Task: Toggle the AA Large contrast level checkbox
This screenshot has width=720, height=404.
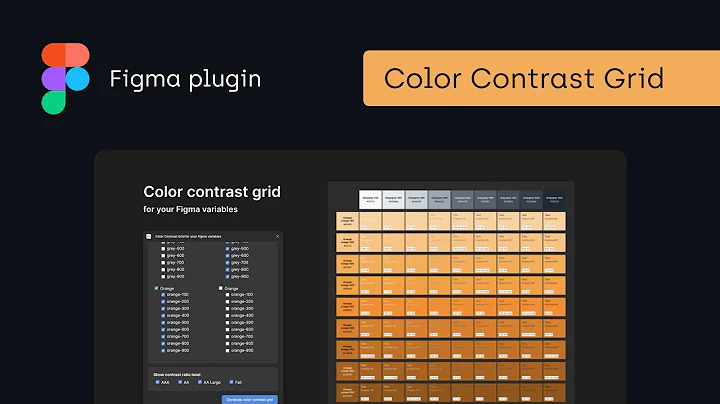Action: (x=200, y=382)
